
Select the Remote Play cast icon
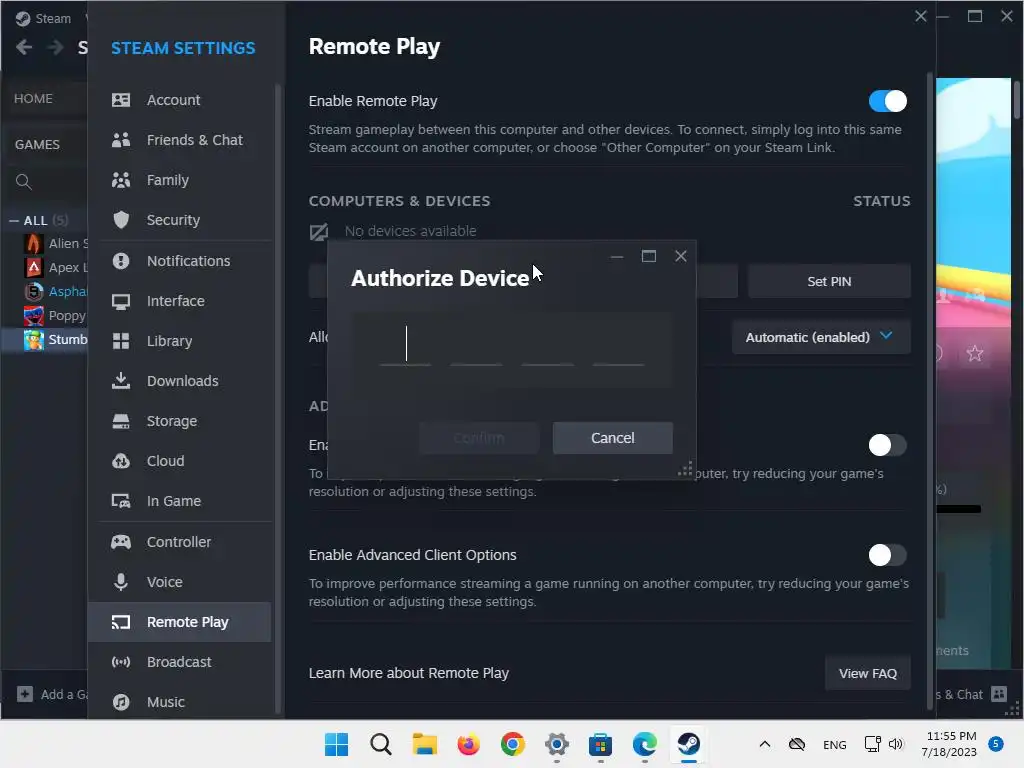tap(121, 622)
